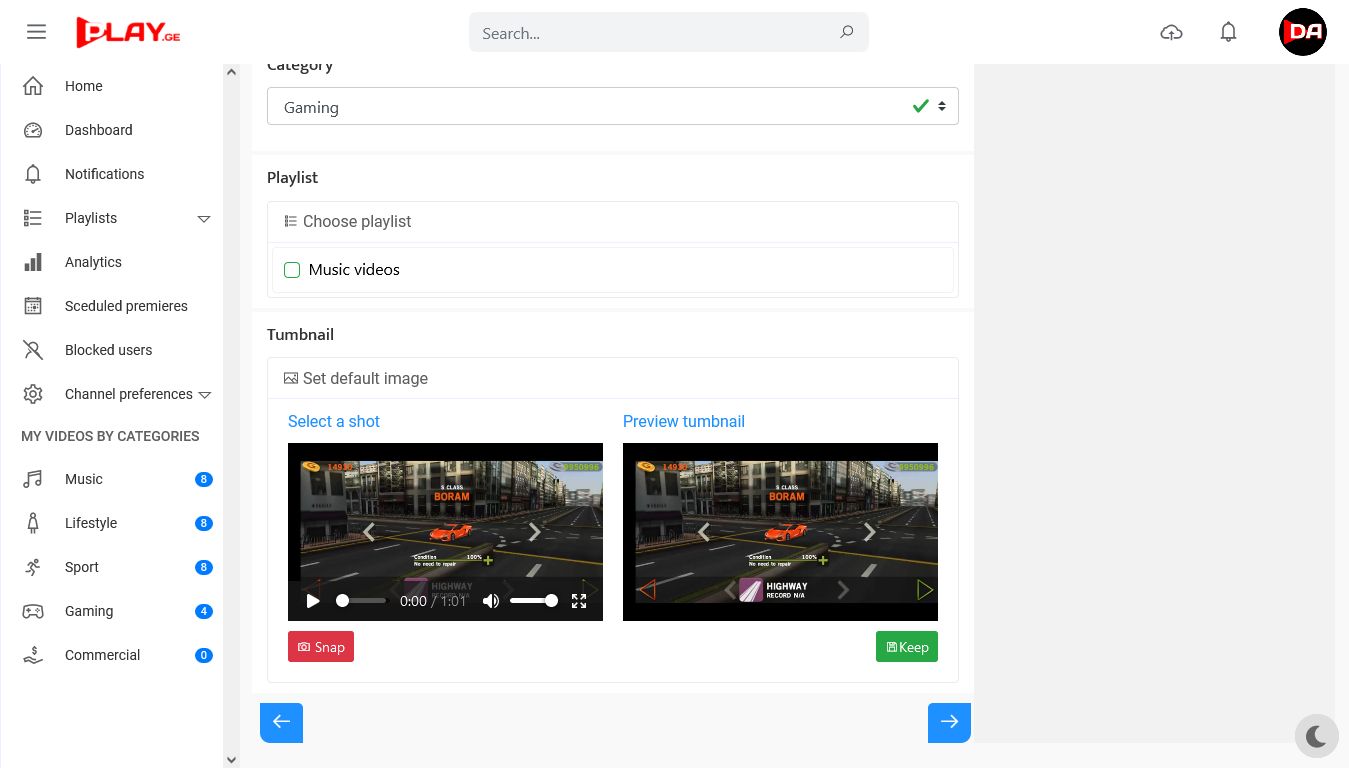
Task: Click the video progress seek bar
Action: pos(361,601)
